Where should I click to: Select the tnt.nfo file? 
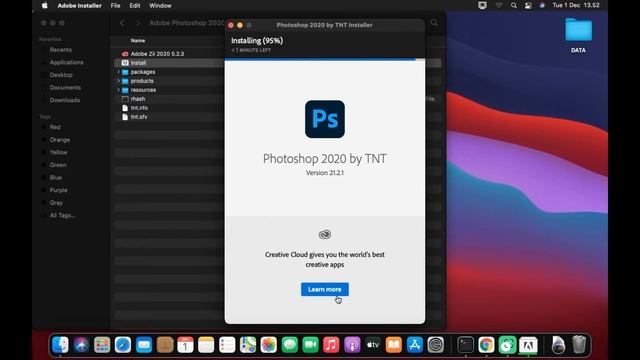(139, 108)
